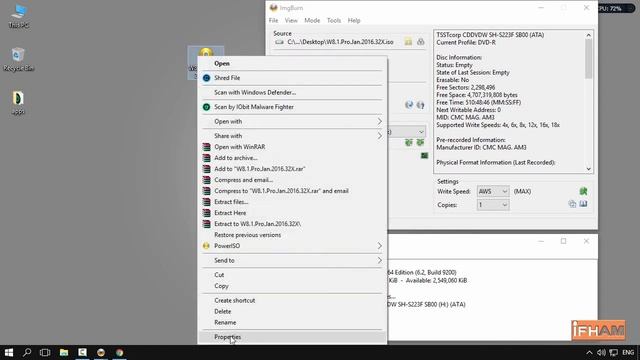Open taskbar search magnifier
The image size is (640, 360).
coord(27,352)
